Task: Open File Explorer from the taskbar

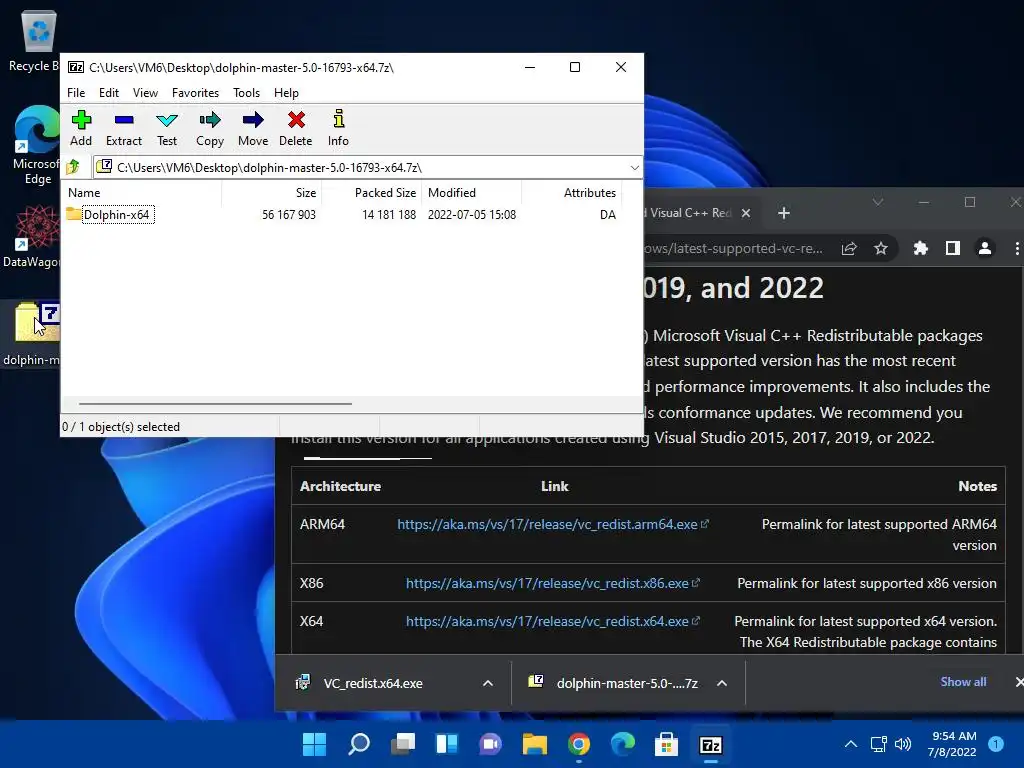Action: 535,744
